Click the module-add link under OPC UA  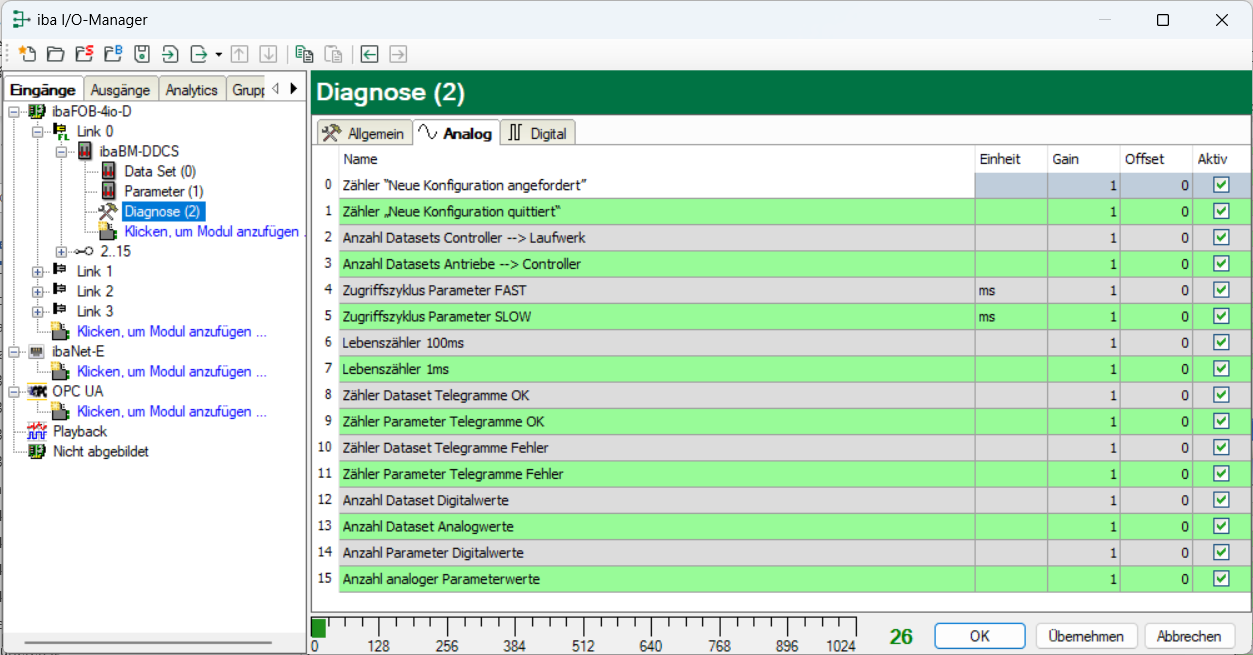pos(171,411)
